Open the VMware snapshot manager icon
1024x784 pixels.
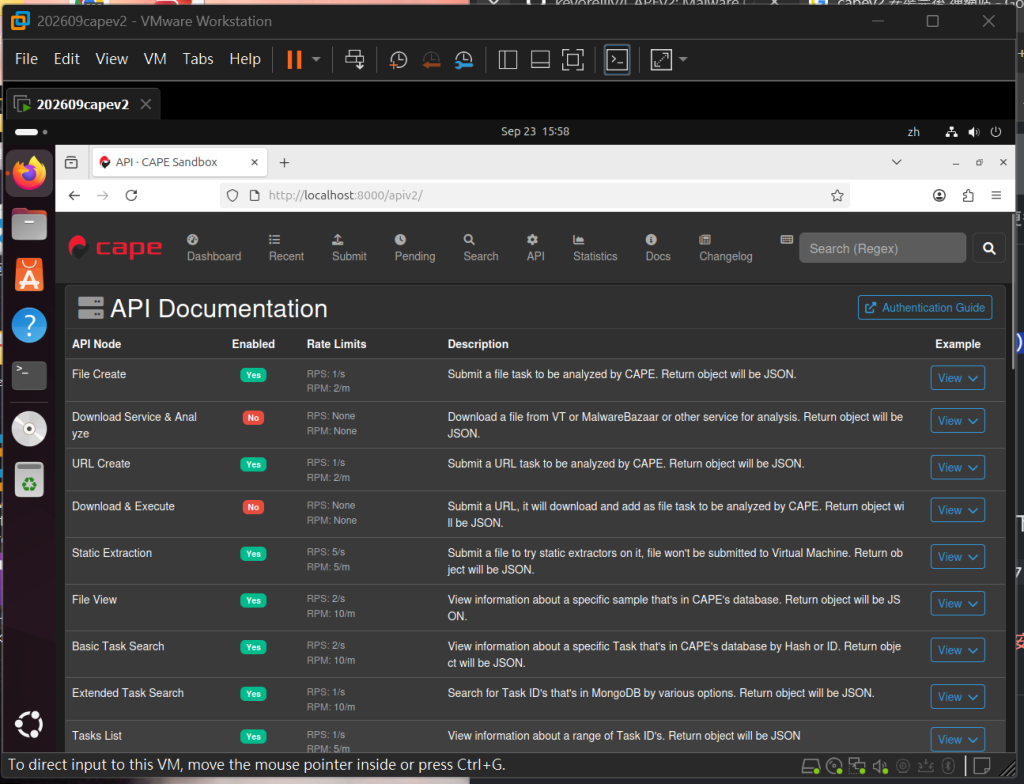(463, 60)
